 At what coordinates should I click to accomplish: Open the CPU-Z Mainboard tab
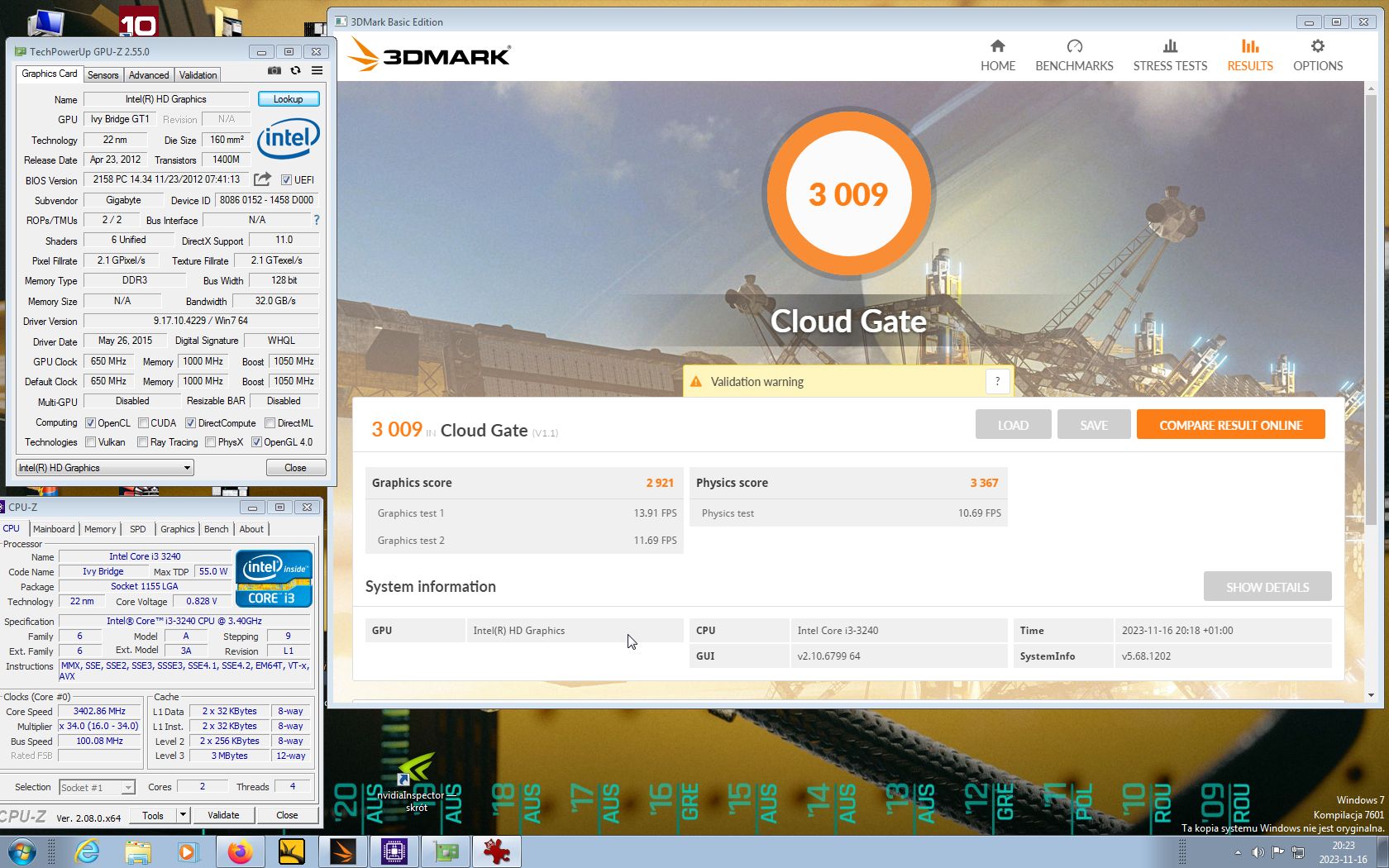(54, 529)
